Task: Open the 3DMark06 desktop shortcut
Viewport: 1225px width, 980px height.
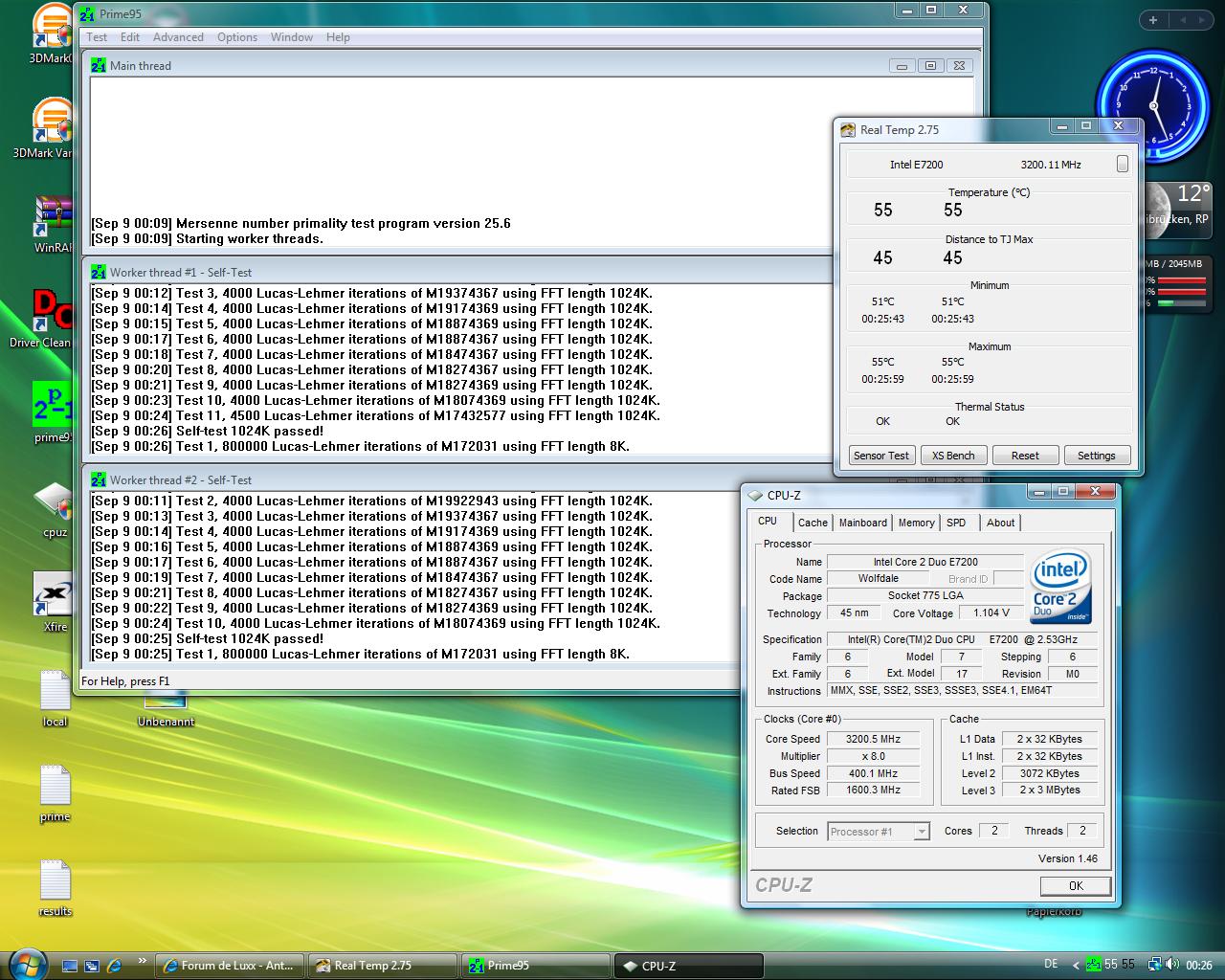Action: (x=53, y=33)
